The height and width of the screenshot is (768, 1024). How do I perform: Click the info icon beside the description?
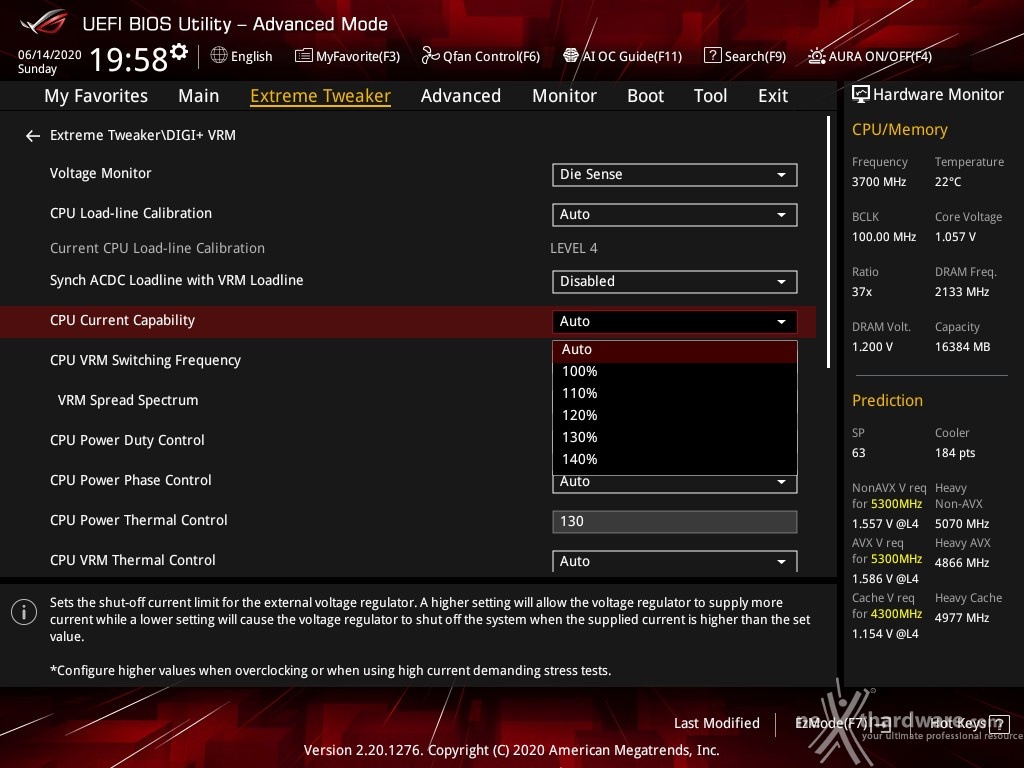click(24, 612)
